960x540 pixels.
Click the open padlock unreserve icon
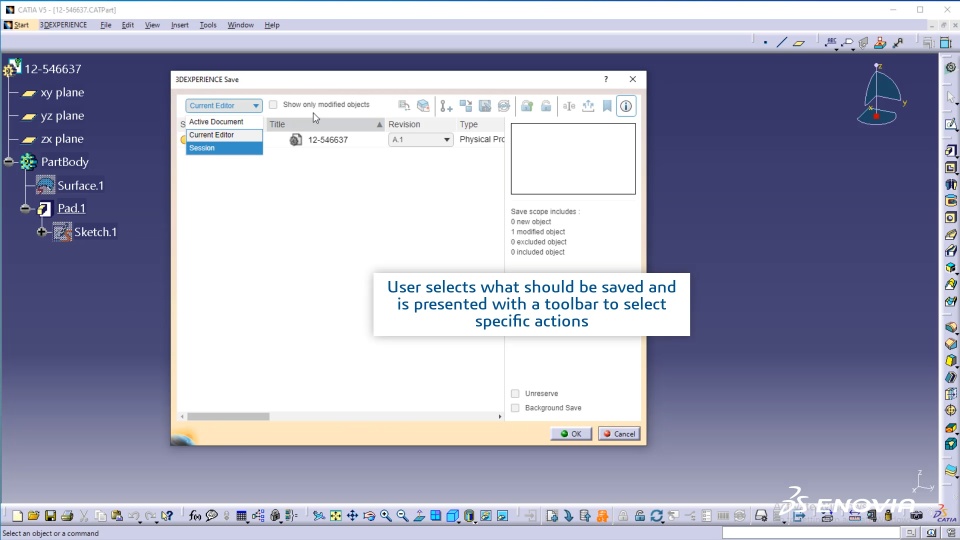[x=546, y=106]
